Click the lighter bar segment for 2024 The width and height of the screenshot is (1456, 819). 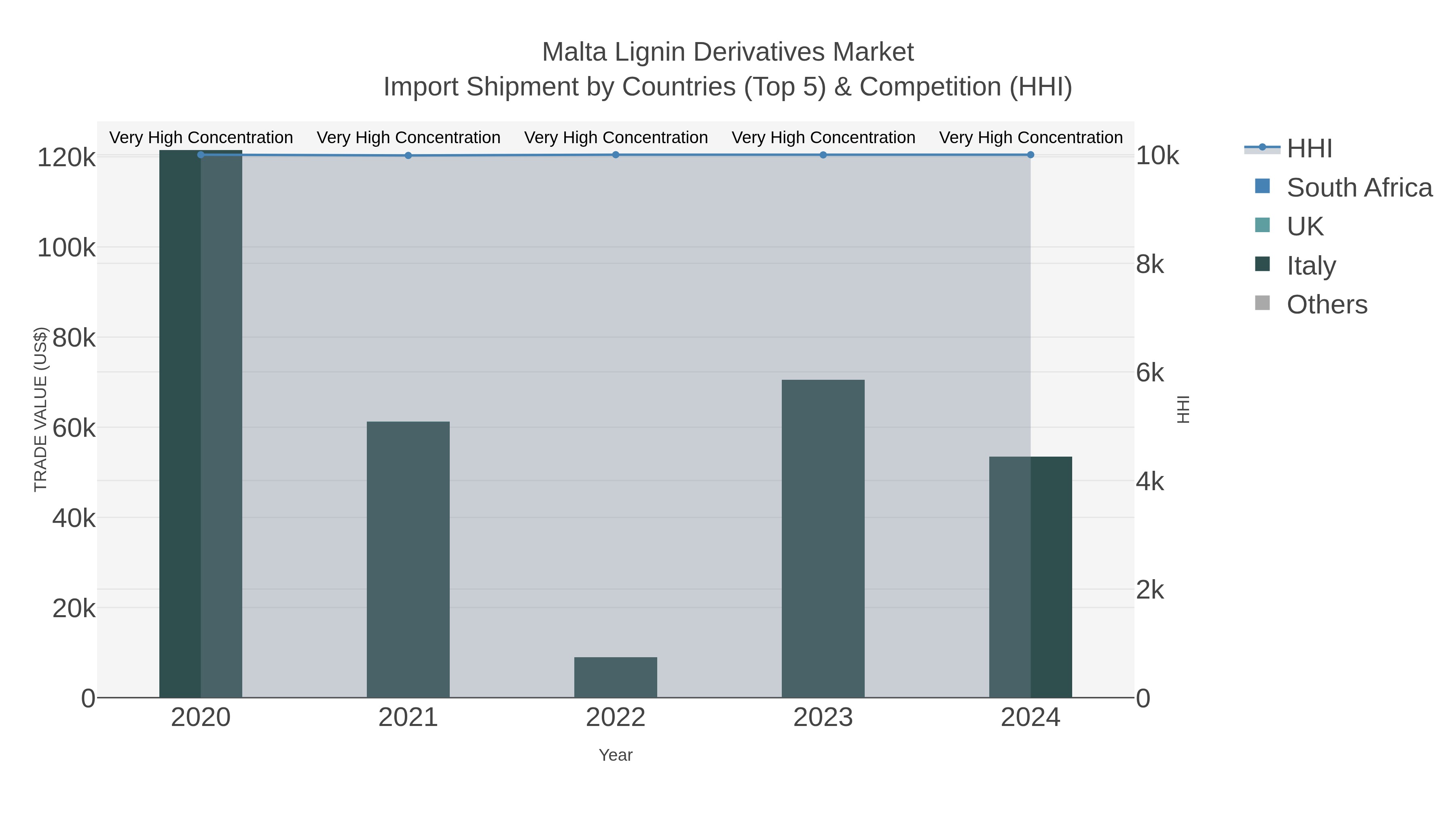click(1010, 577)
